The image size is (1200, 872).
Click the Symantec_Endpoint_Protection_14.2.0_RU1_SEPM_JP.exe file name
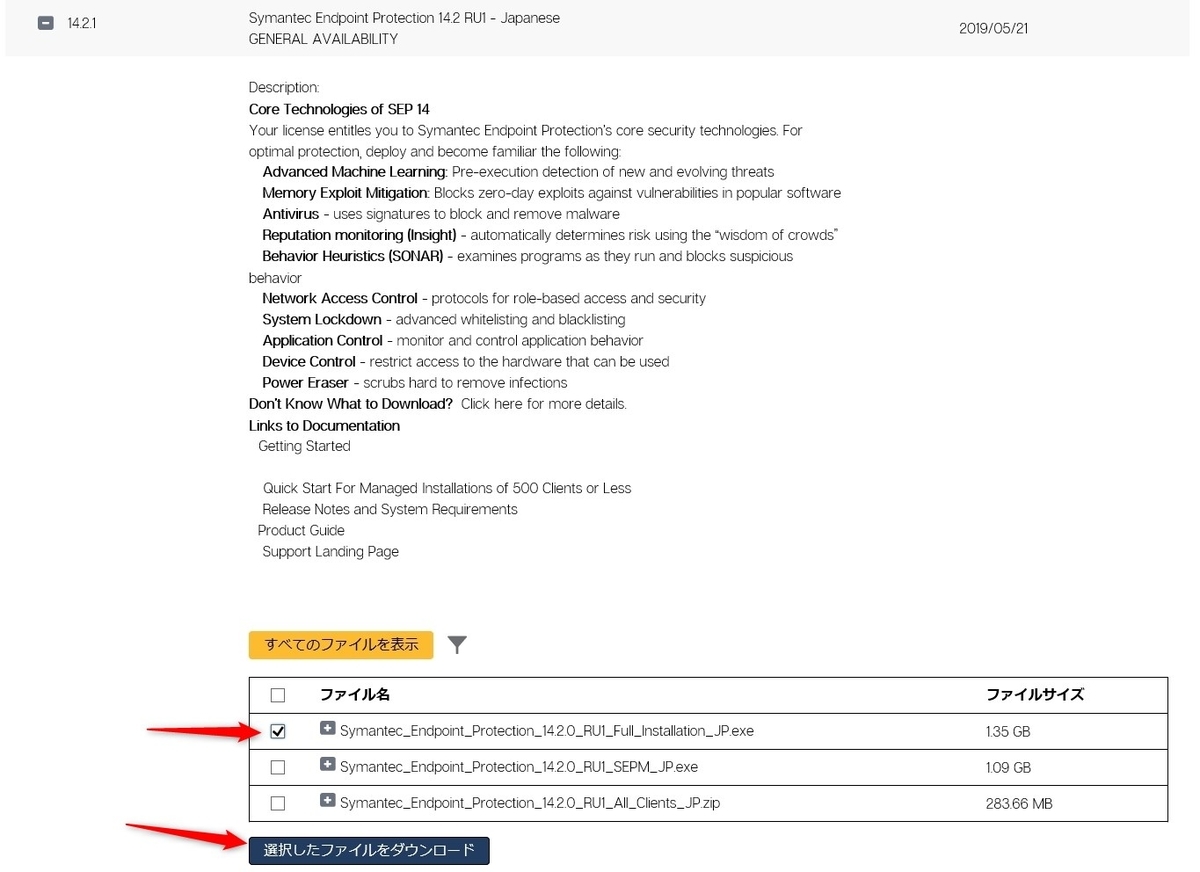(x=519, y=767)
